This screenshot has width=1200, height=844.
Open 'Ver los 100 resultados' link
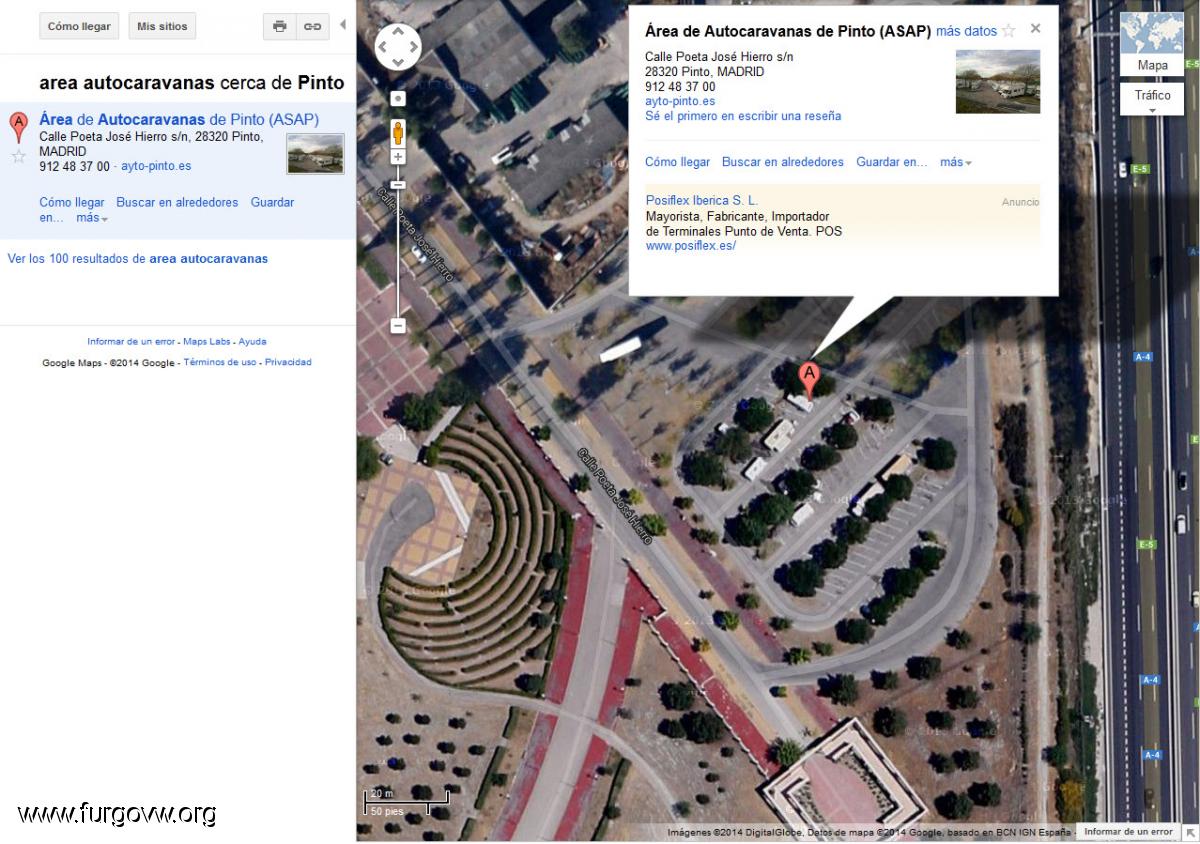(138, 258)
